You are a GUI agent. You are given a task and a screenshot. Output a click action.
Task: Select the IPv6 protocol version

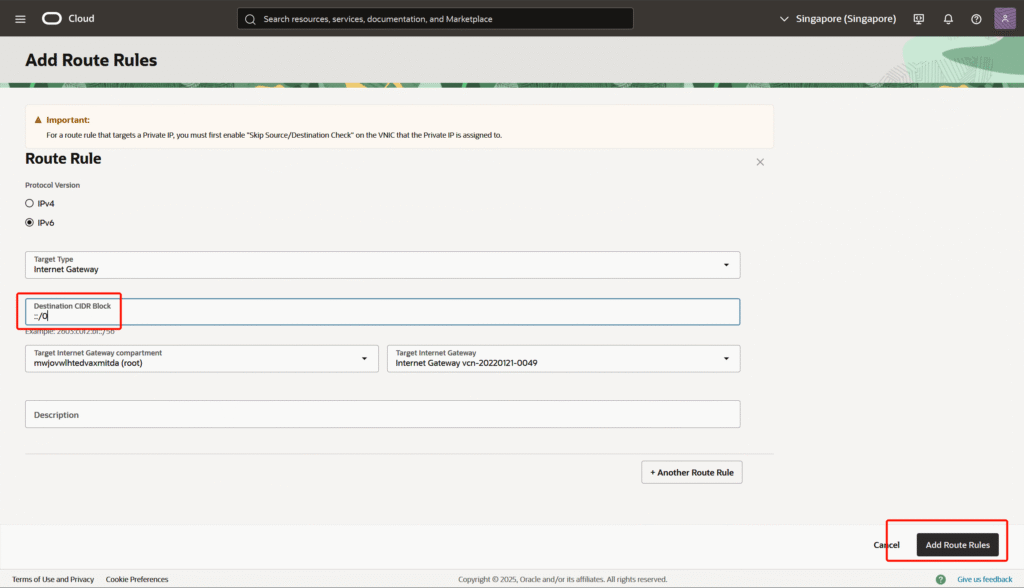(x=30, y=223)
